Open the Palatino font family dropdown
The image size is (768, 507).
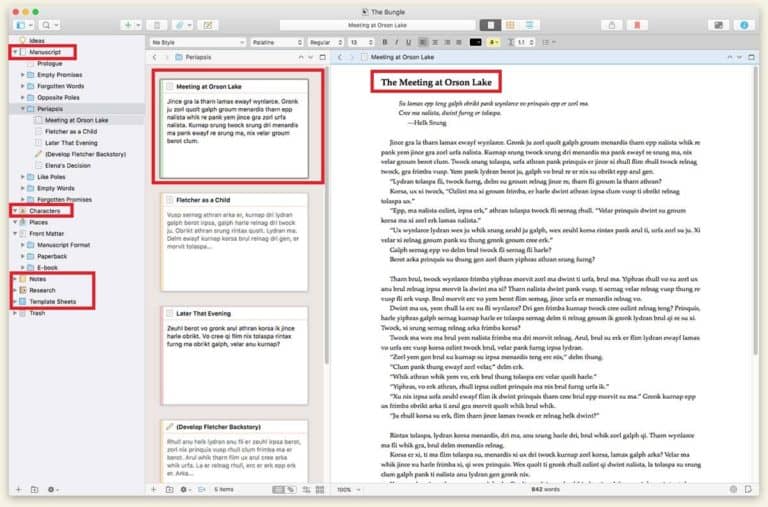[x=277, y=43]
